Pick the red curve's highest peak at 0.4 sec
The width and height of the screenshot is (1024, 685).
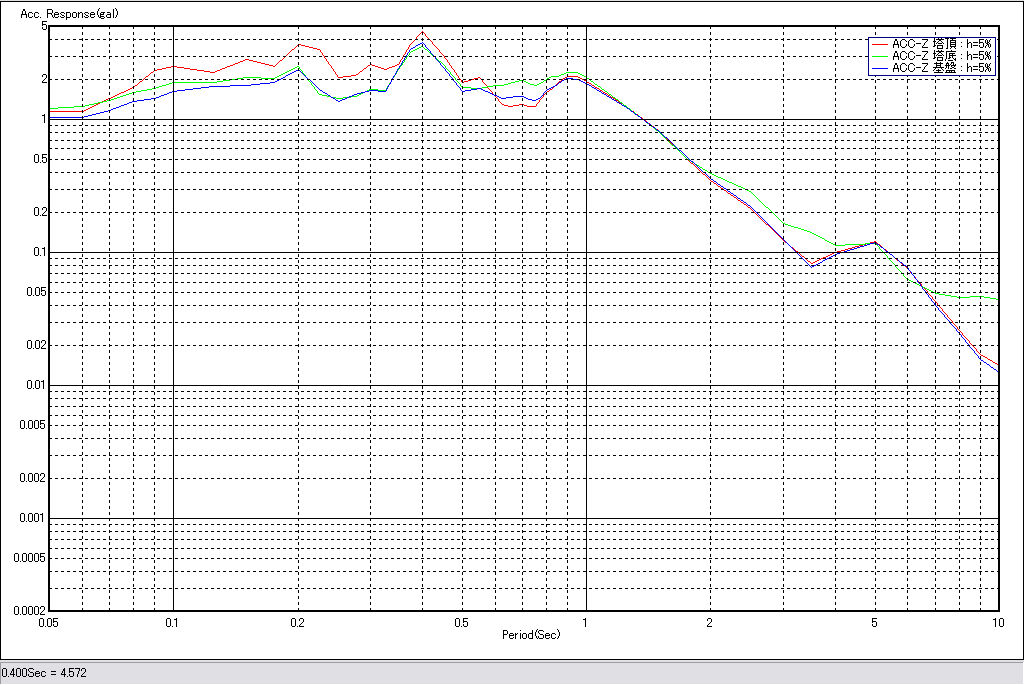tap(422, 32)
